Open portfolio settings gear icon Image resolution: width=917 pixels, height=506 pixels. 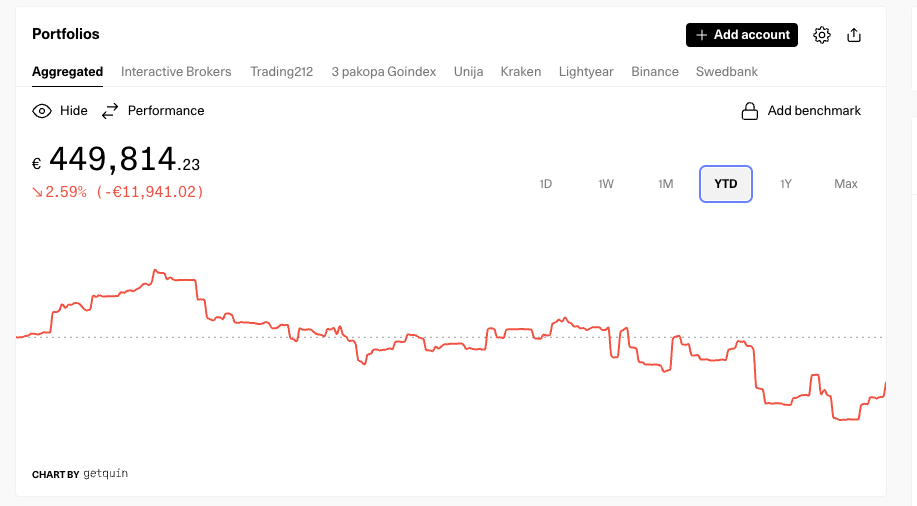pos(822,35)
